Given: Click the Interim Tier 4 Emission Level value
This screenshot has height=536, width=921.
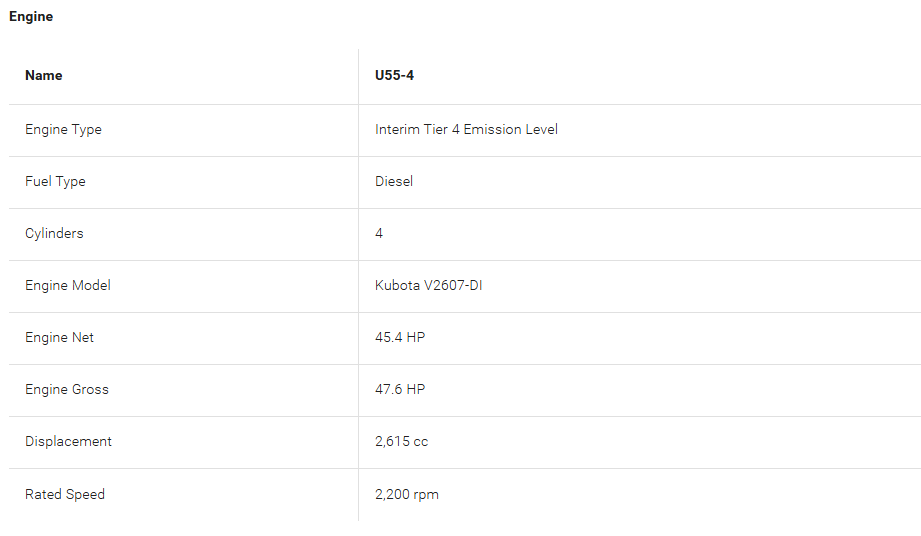Looking at the screenshot, I should pos(466,129).
